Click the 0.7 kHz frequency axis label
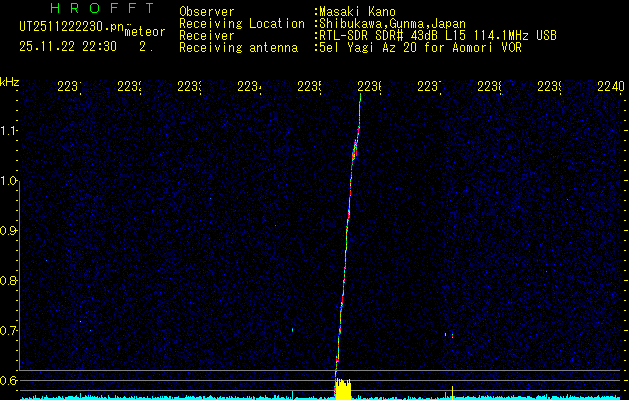Viewport: 629px width, 400px height. pos(9,331)
